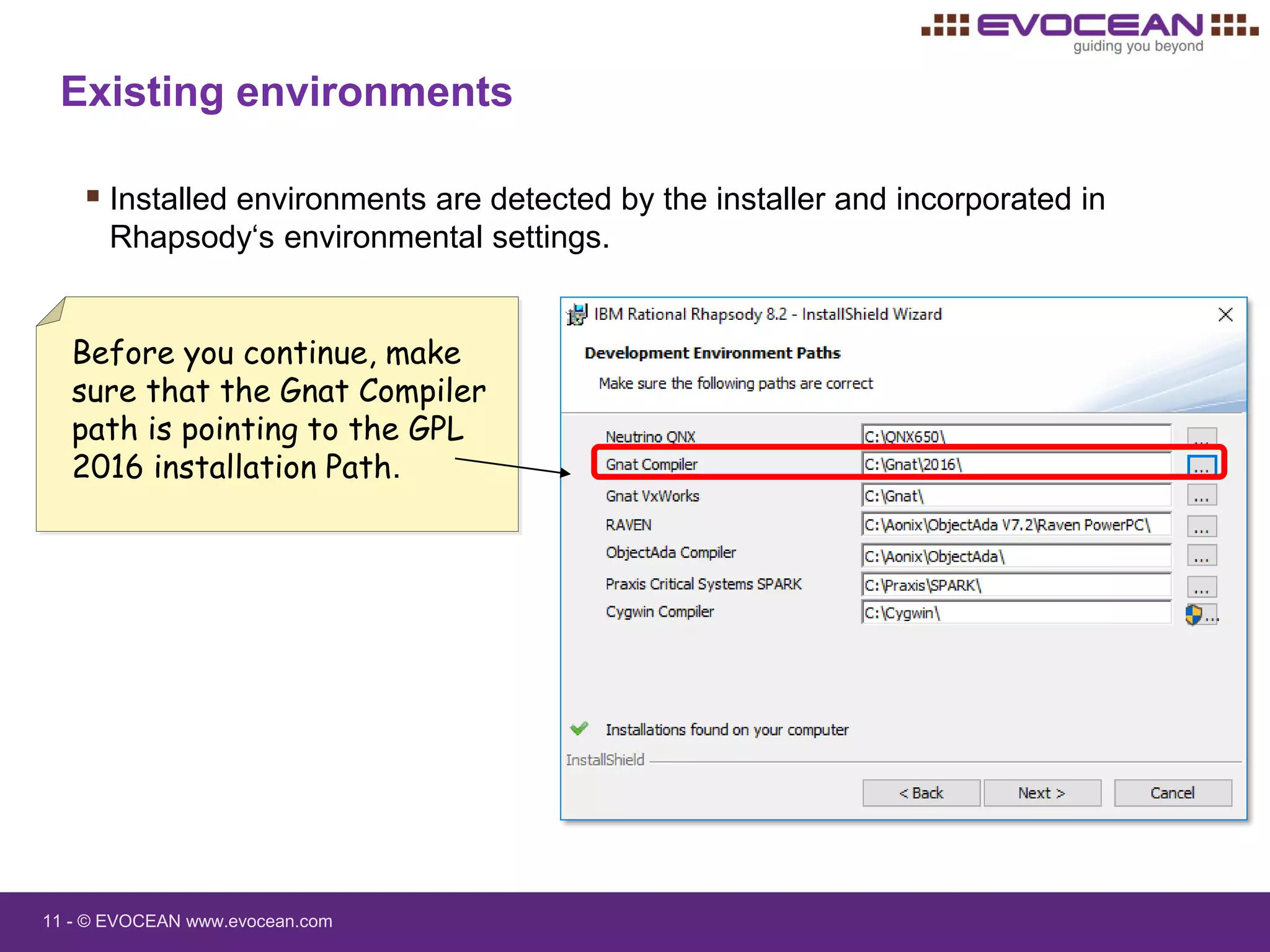Click the RAVEN label
This screenshot has height=952, width=1270.
click(x=628, y=525)
